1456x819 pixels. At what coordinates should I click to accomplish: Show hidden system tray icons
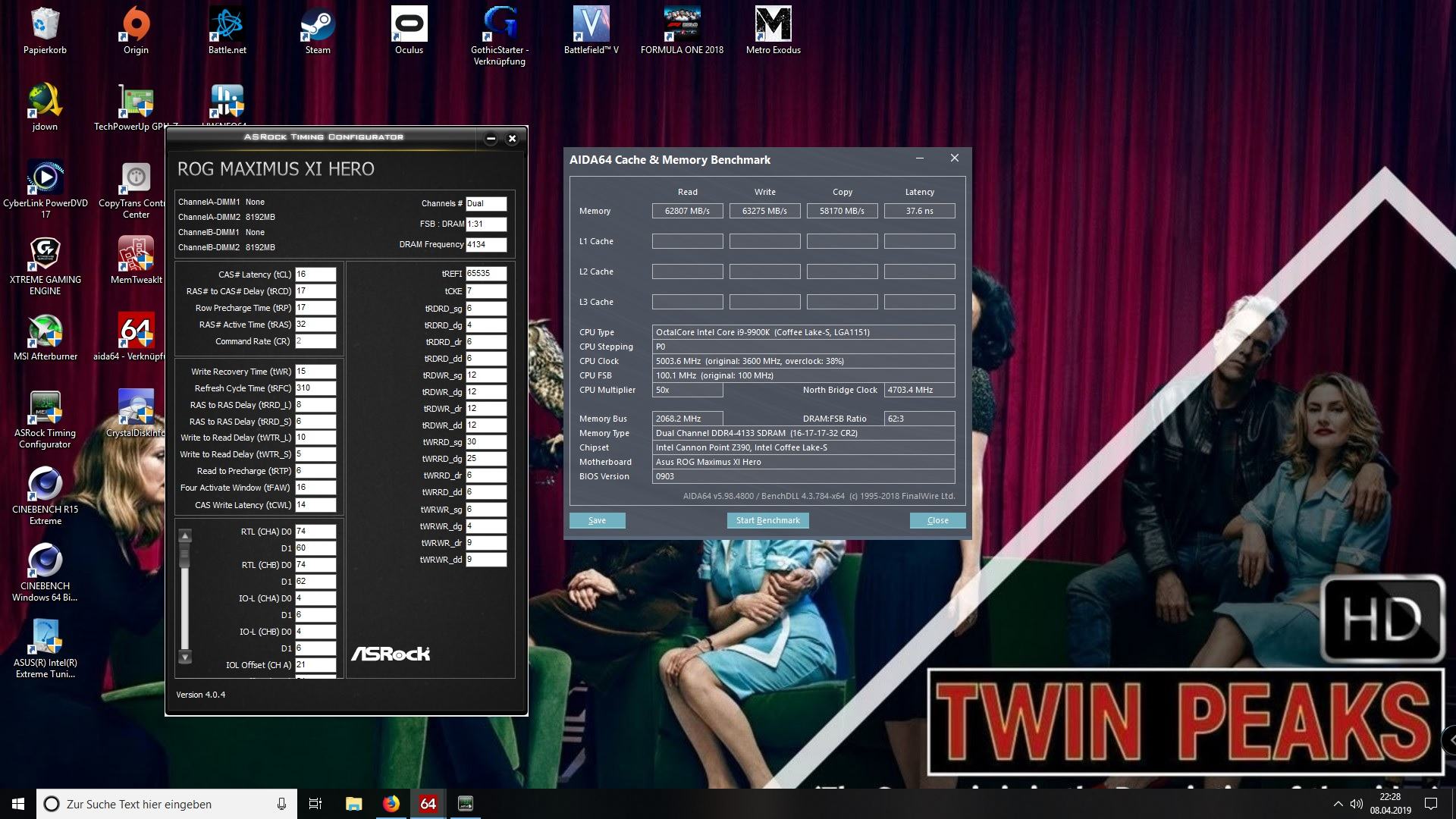tap(1338, 804)
